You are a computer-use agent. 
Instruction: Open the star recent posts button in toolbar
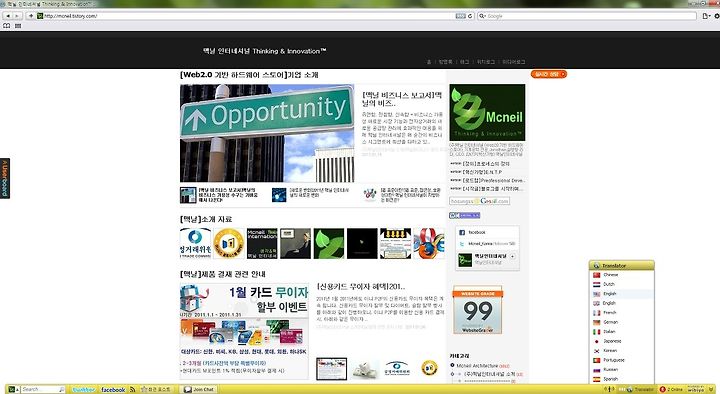coord(156,389)
